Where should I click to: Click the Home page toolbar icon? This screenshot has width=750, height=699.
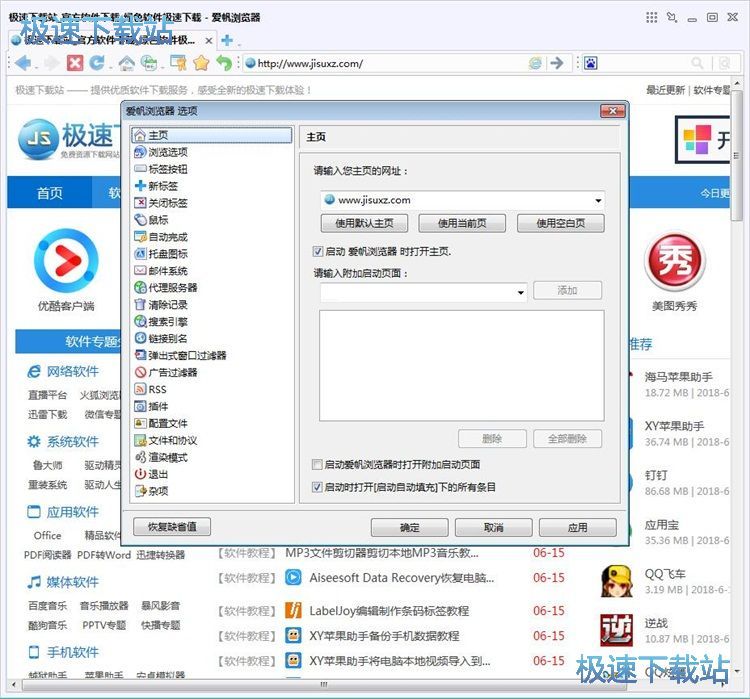(126, 63)
